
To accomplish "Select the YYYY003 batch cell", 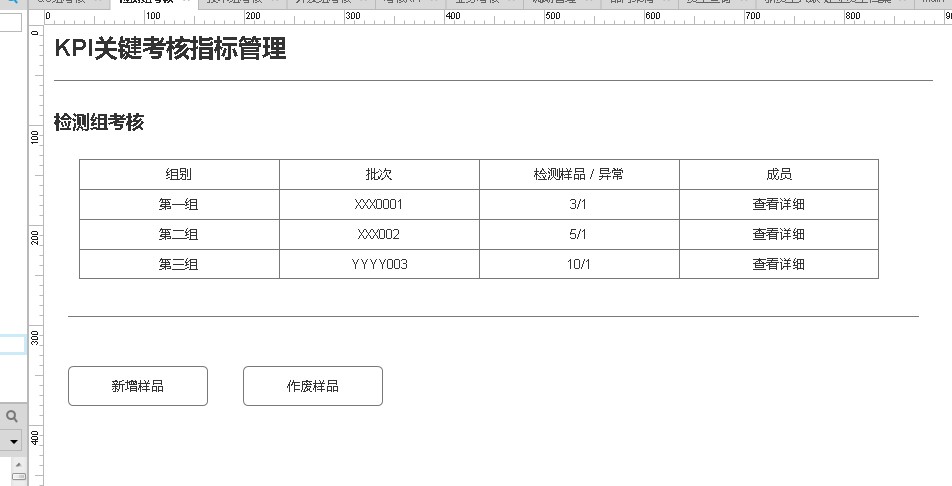I will [x=379, y=264].
